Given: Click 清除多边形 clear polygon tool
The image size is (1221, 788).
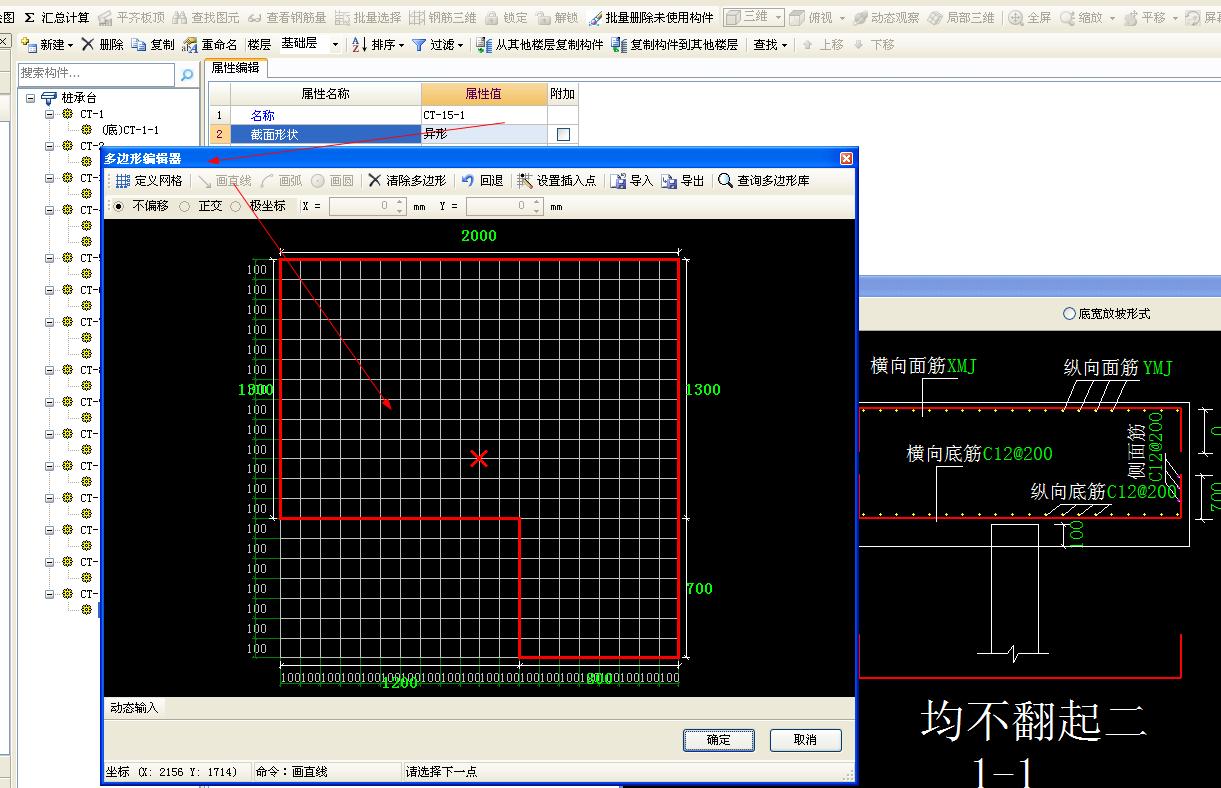Looking at the screenshot, I should 407,181.
